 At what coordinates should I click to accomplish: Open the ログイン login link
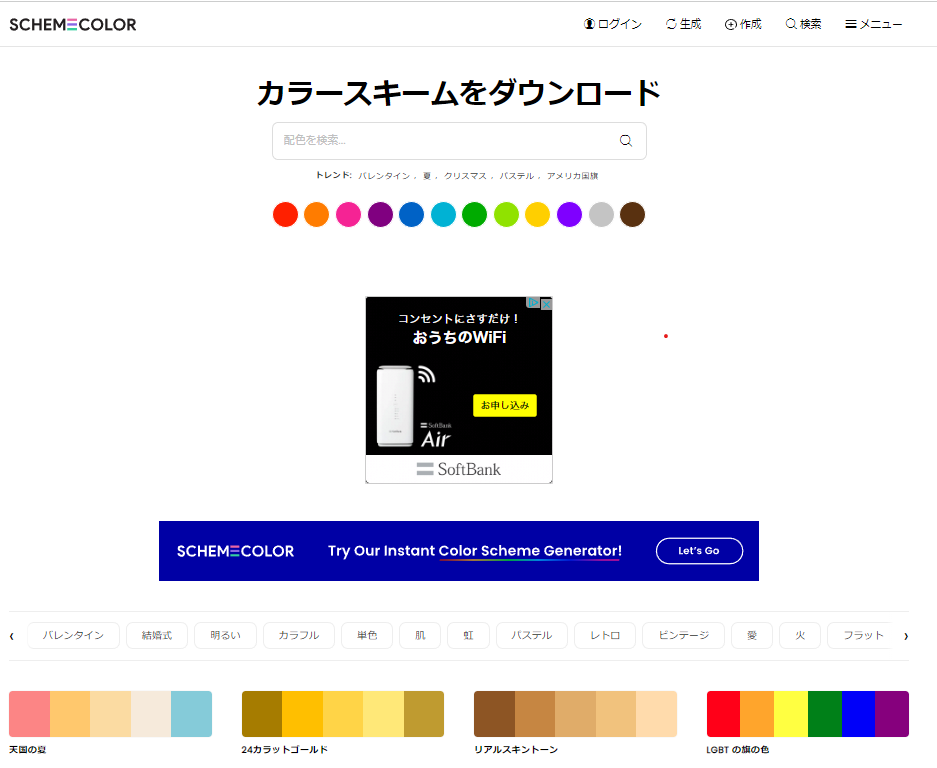(613, 24)
